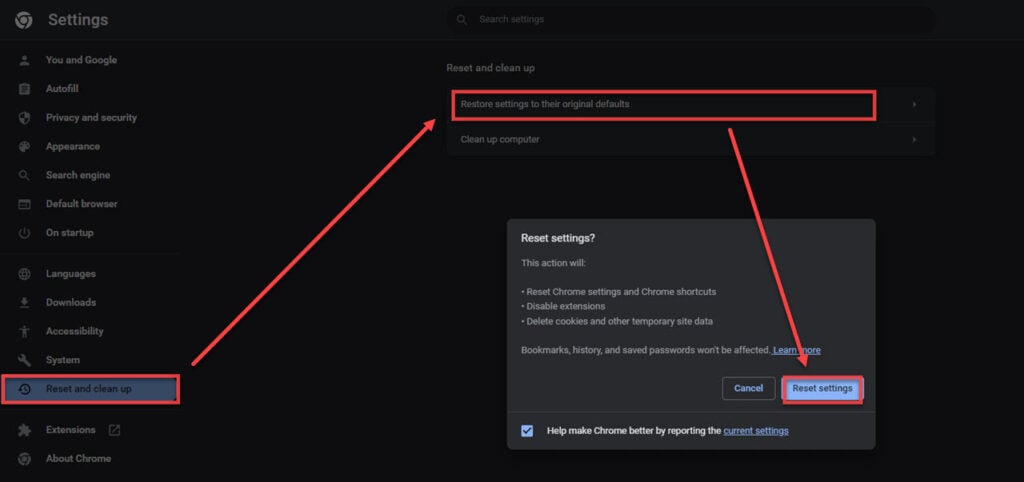Viewport: 1024px width, 482px height.
Task: Click the Accessibility figure icon
Action: (x=24, y=331)
